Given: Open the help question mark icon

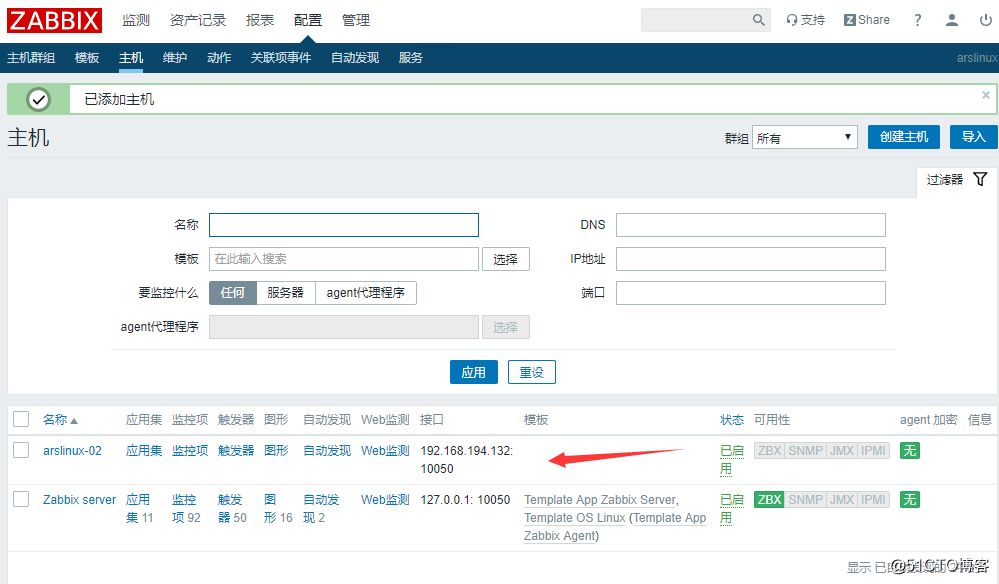Looking at the screenshot, I should (917, 20).
